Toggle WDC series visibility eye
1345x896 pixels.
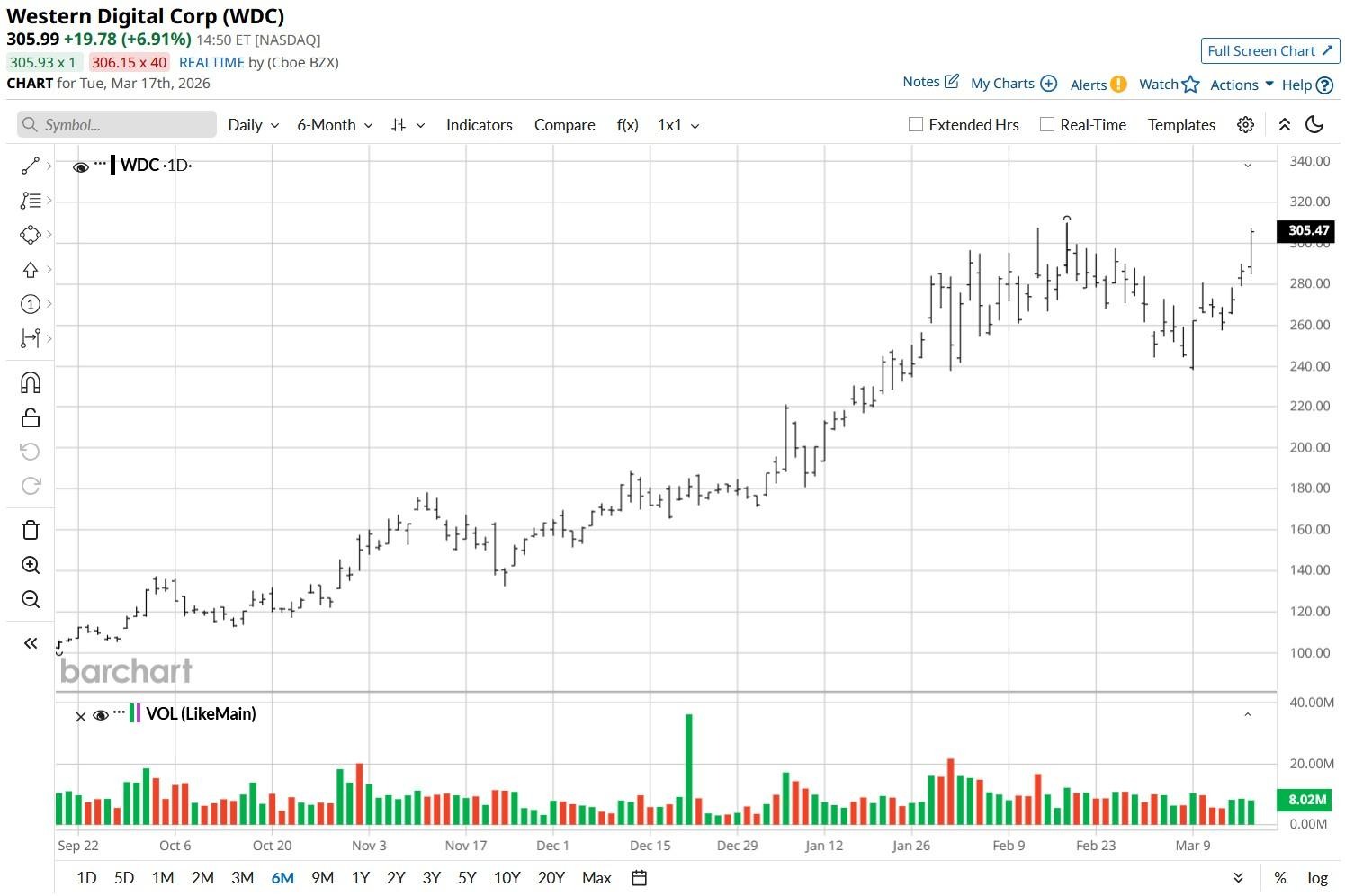80,166
